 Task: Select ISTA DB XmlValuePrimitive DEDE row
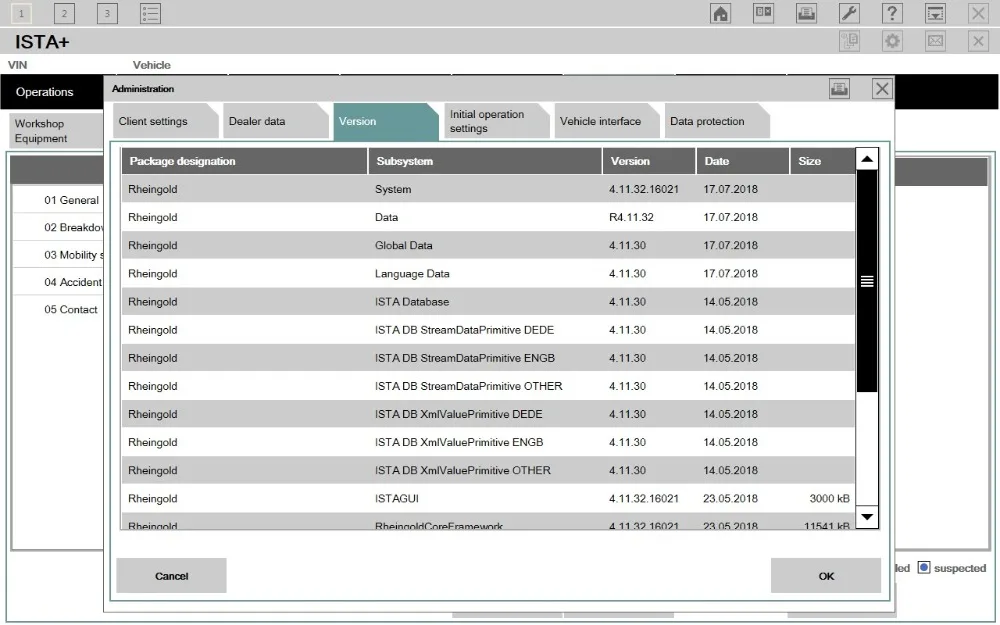click(x=488, y=414)
